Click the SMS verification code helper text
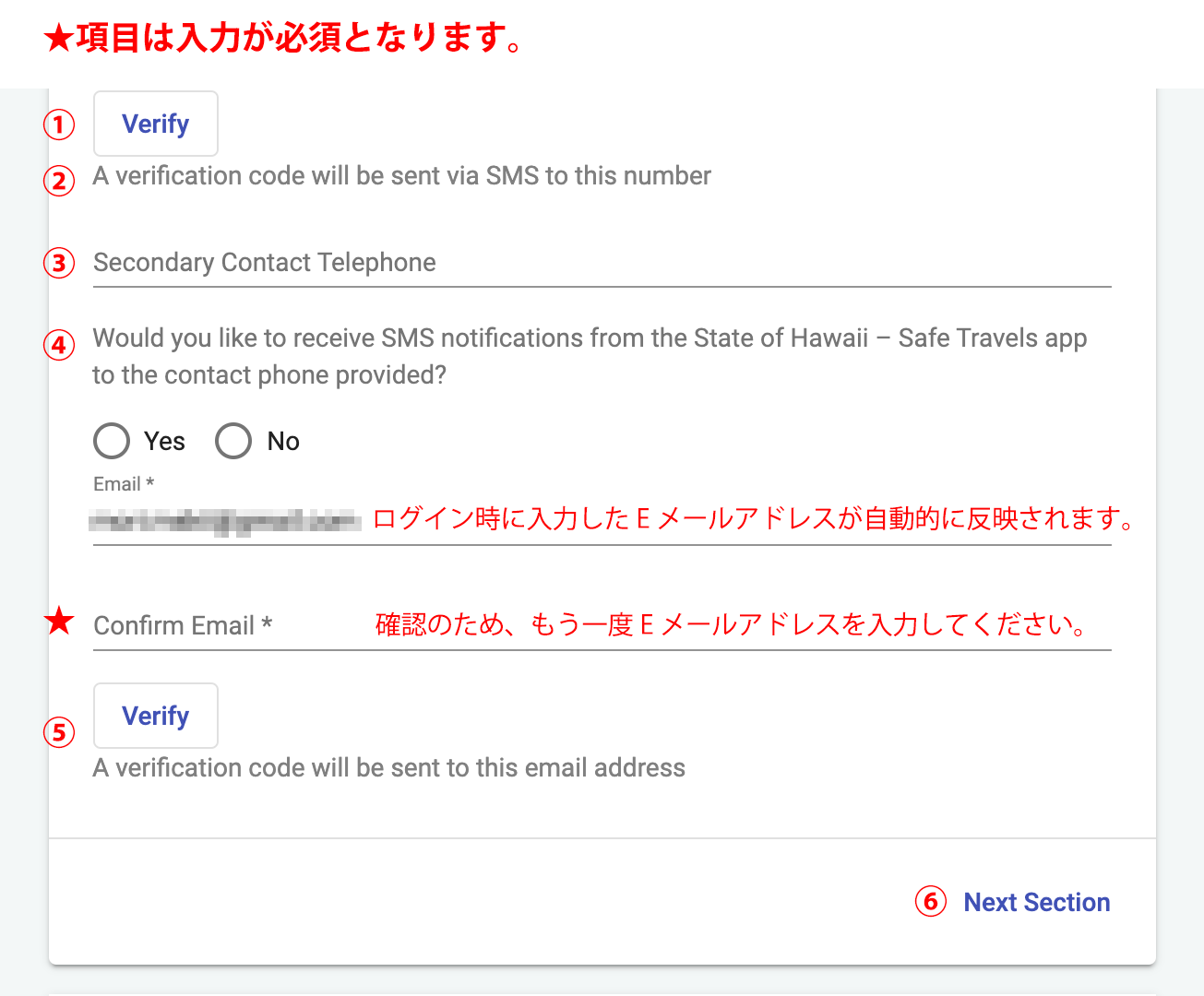The height and width of the screenshot is (996, 1204). (x=401, y=176)
